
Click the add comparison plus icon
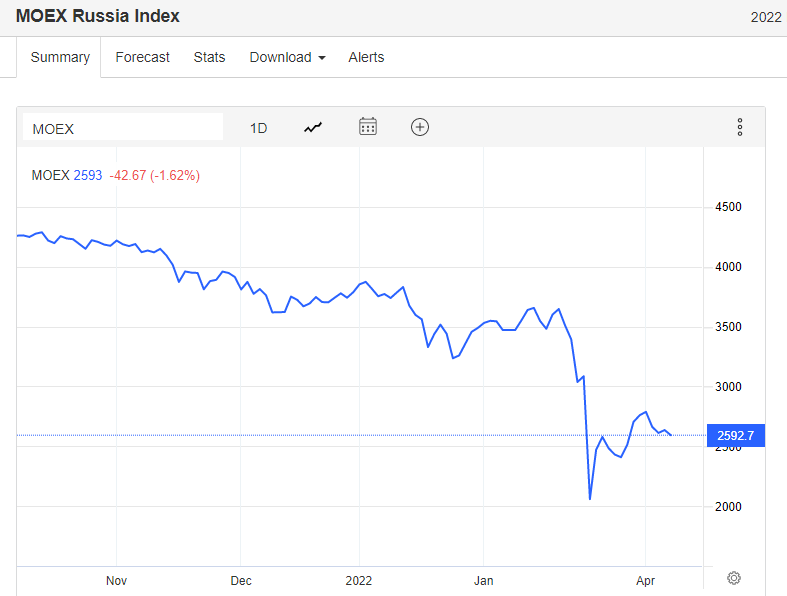pyautogui.click(x=420, y=127)
